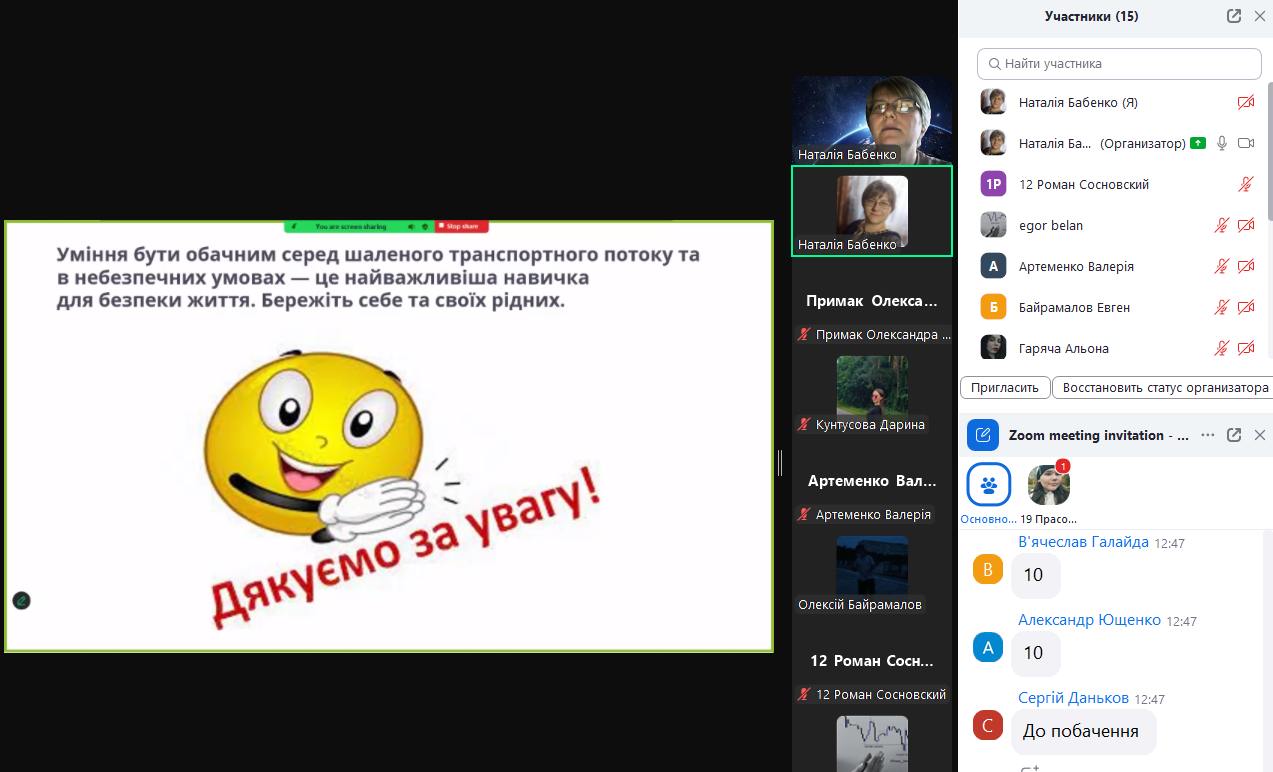The height and width of the screenshot is (772, 1273).
Task: Open direct chat with 19 Прасо… contact
Action: 1048,486
